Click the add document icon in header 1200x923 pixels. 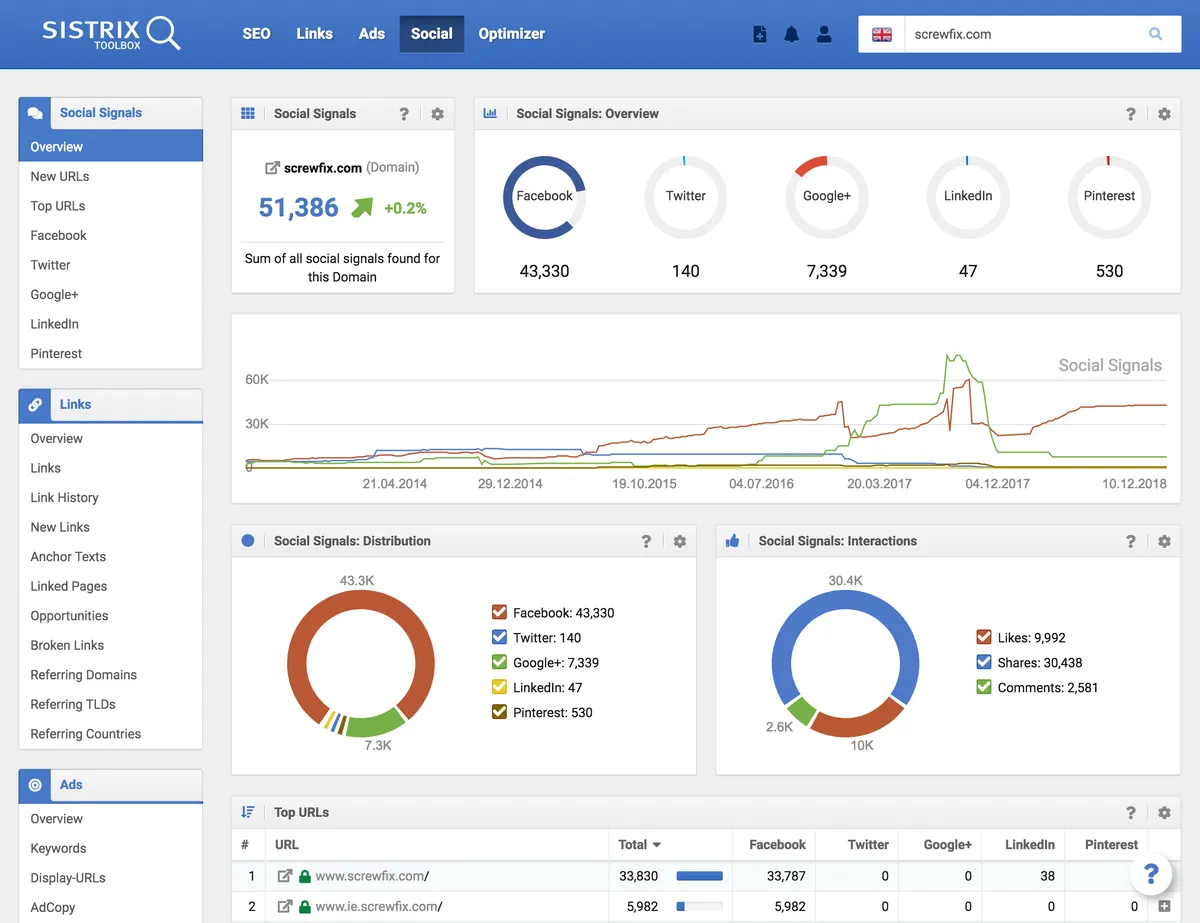tap(760, 34)
